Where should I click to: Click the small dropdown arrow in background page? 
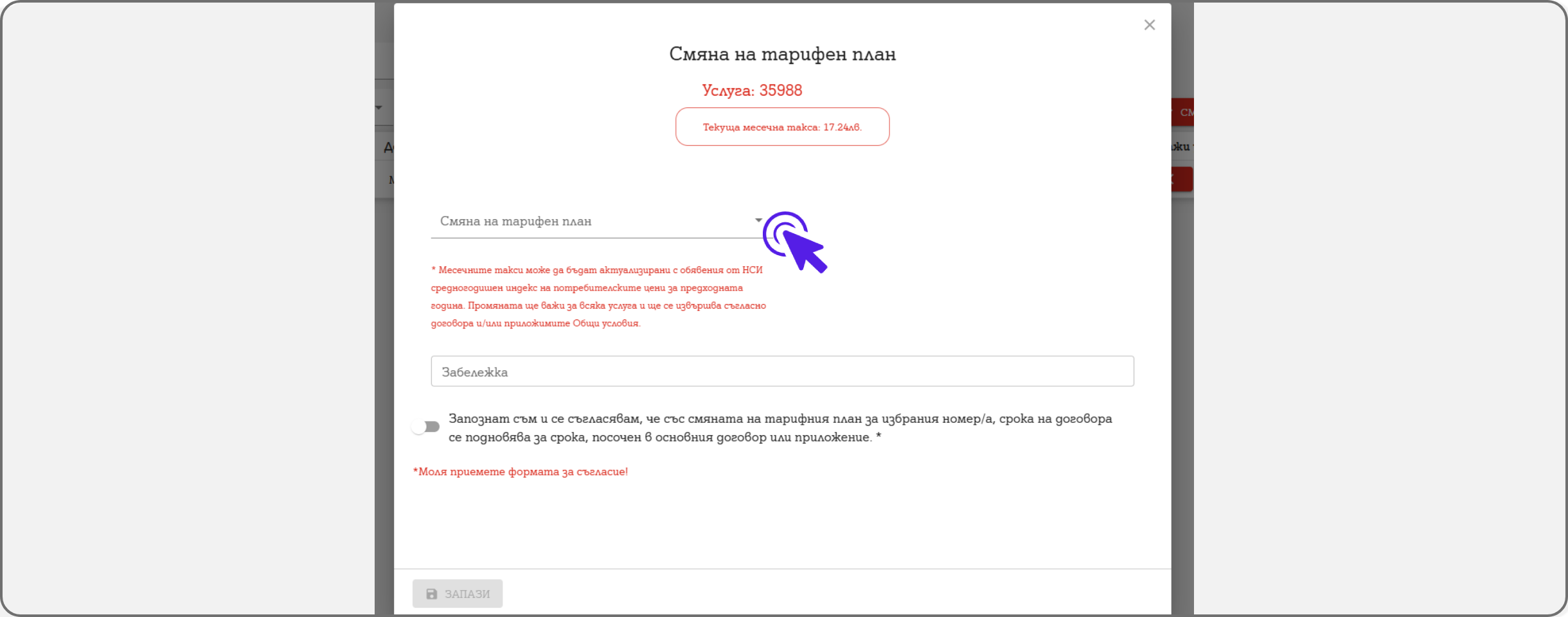coord(379,107)
